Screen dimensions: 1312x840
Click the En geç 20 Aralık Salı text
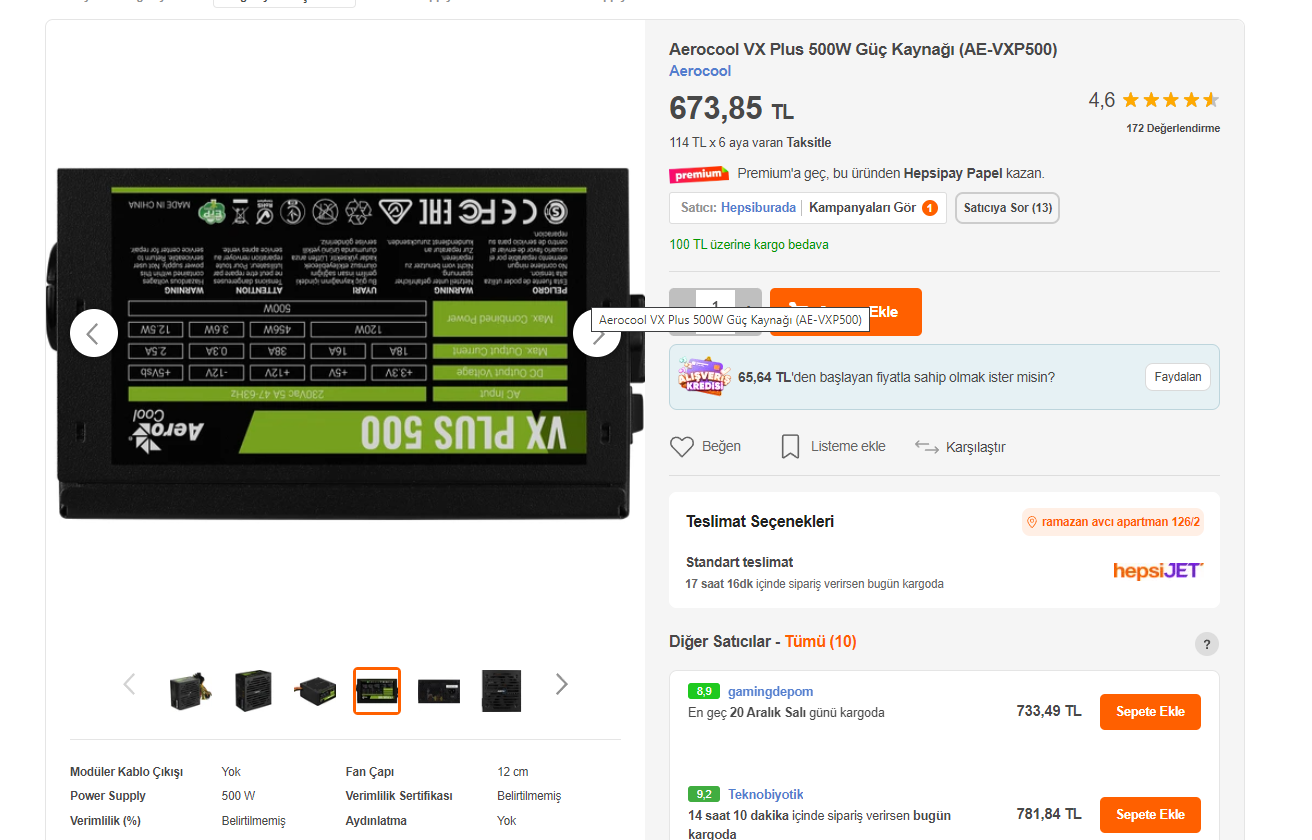[x=786, y=713]
